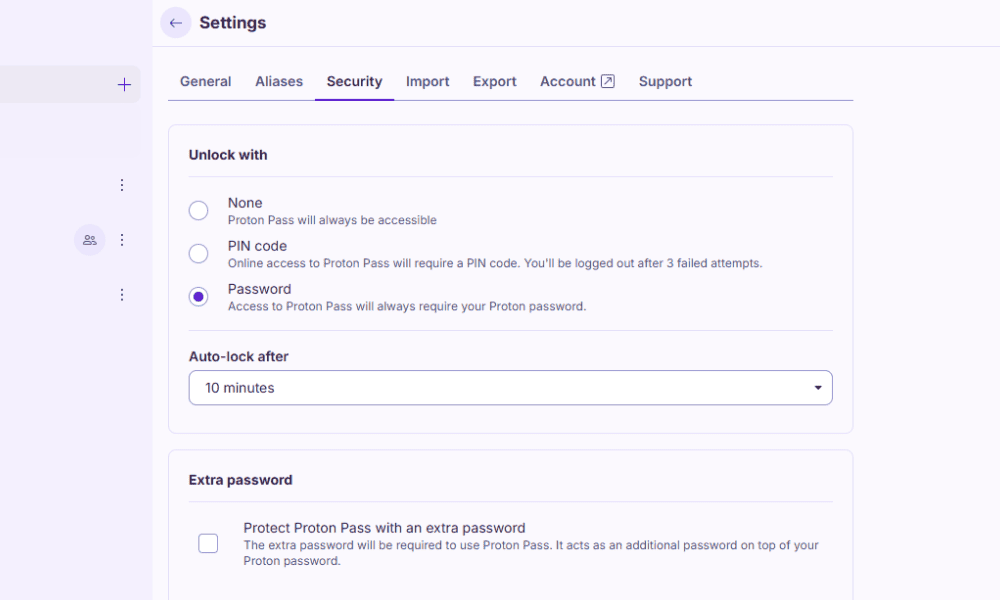Click the shared users icon in the sidebar
1000x600 pixels.
pyautogui.click(x=90, y=240)
